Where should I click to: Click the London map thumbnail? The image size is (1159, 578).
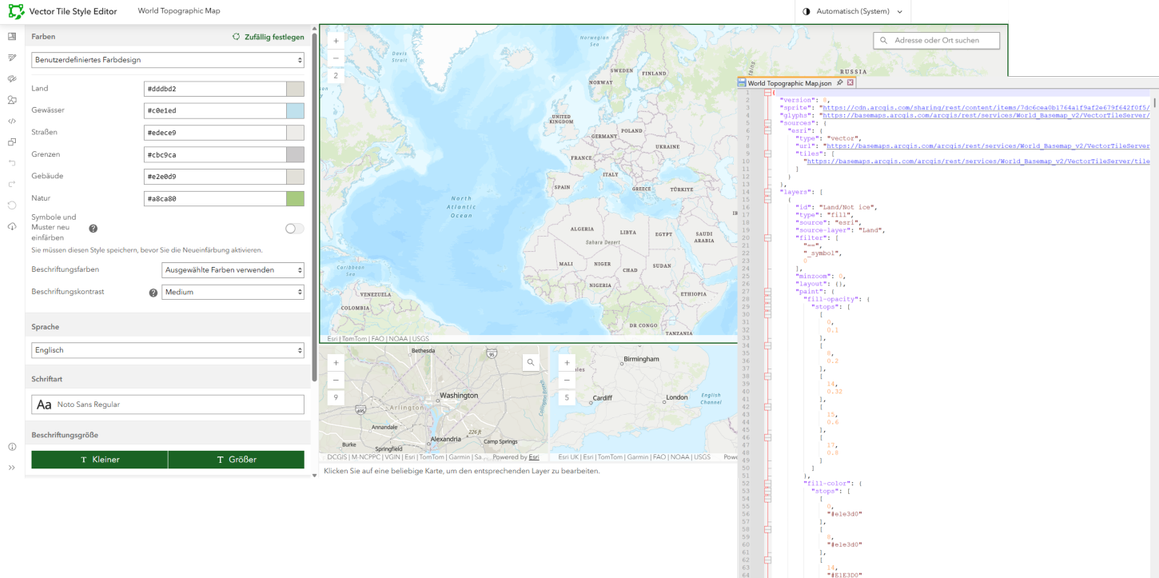pyautogui.click(x=643, y=404)
